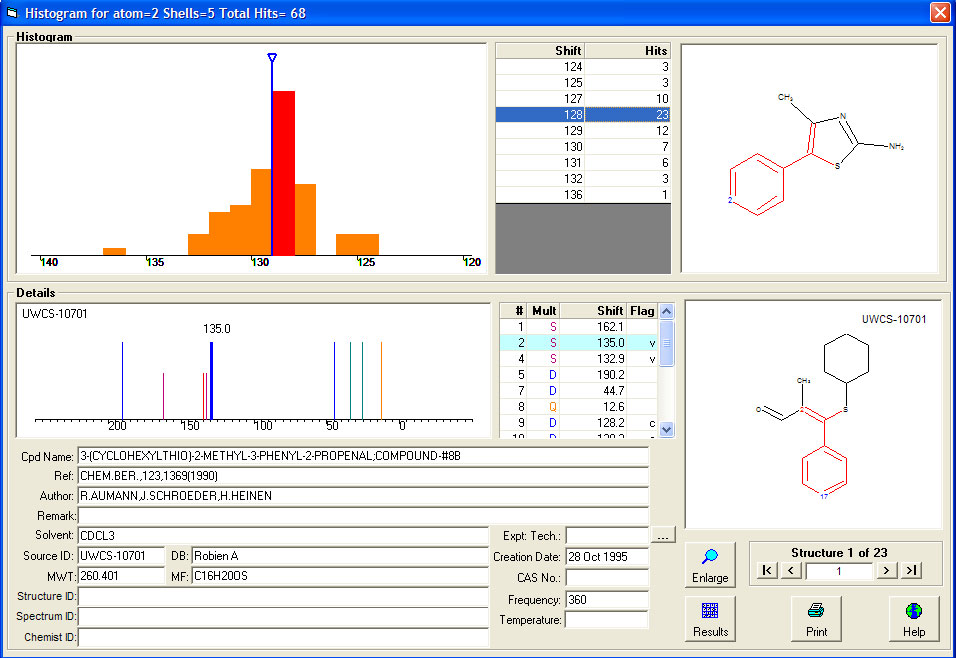Jump to the last structure
The height and width of the screenshot is (658, 956).
910,570
